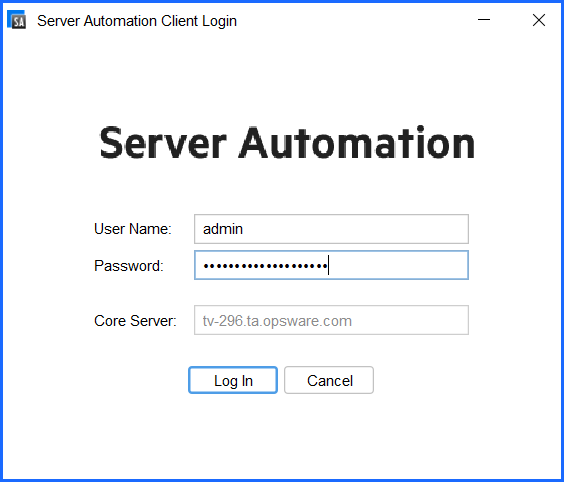This screenshot has width=564, height=482.
Task: Click the "Core Server:" label
Action: pyautogui.click(x=135, y=320)
